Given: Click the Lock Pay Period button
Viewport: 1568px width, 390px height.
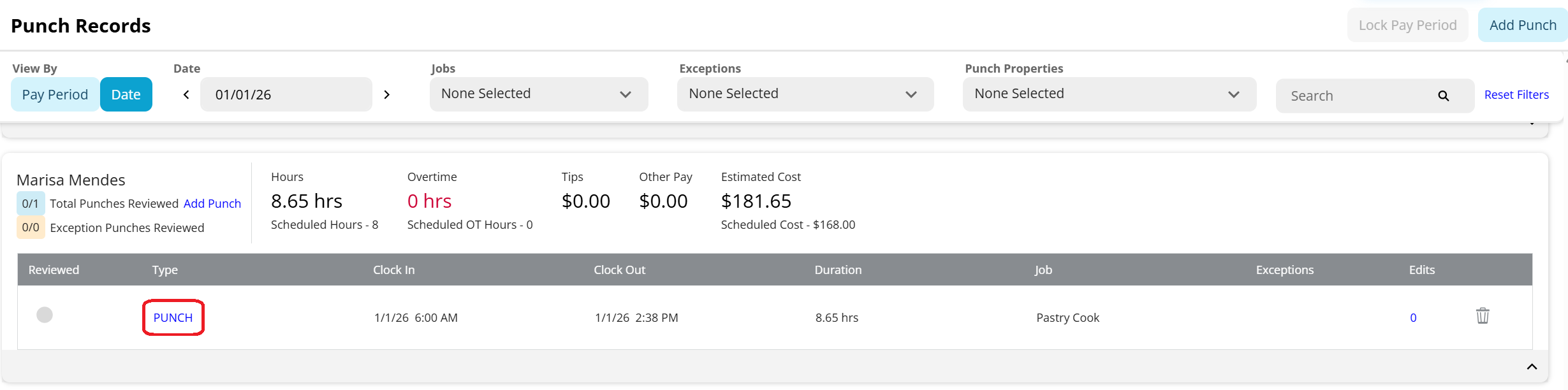Looking at the screenshot, I should (1407, 25).
